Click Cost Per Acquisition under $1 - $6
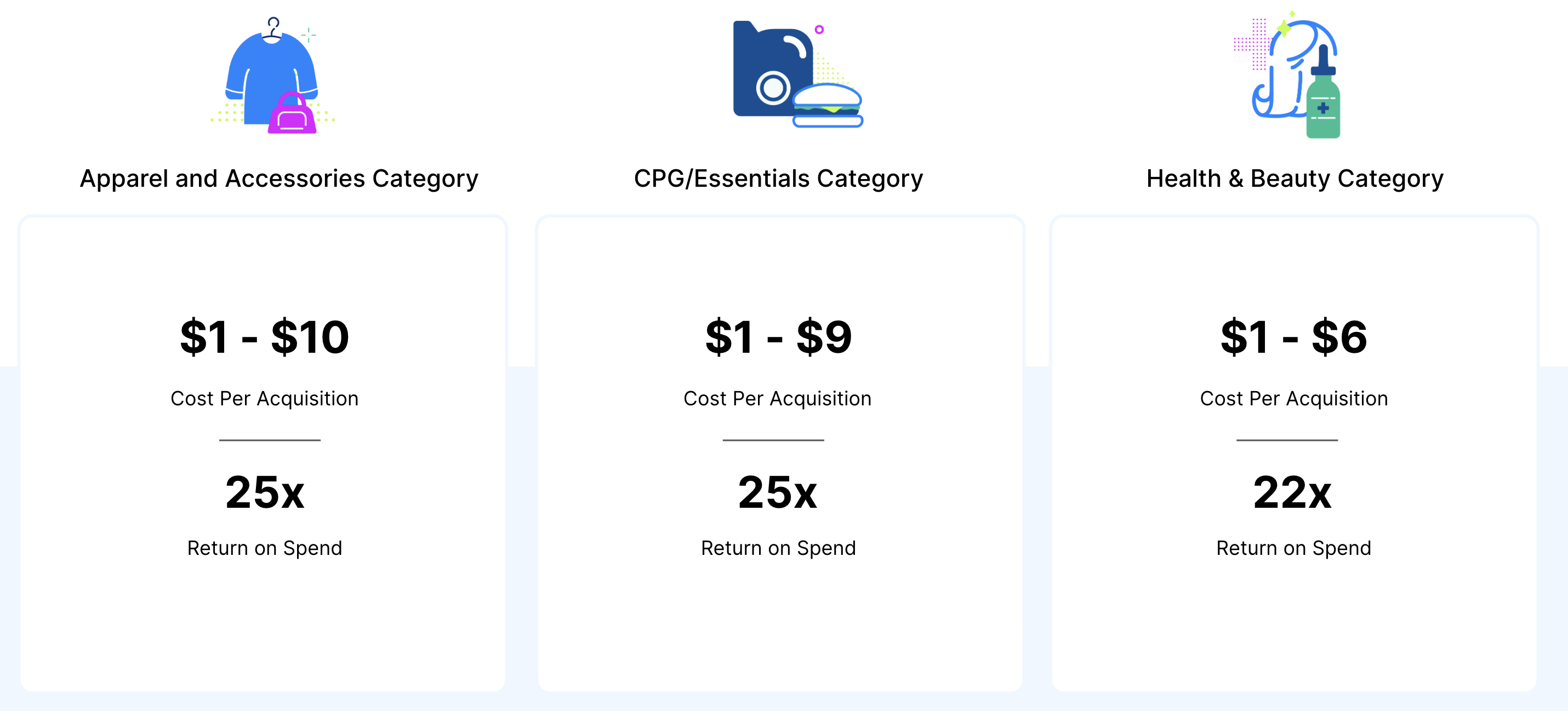1568x711 pixels. [1293, 398]
